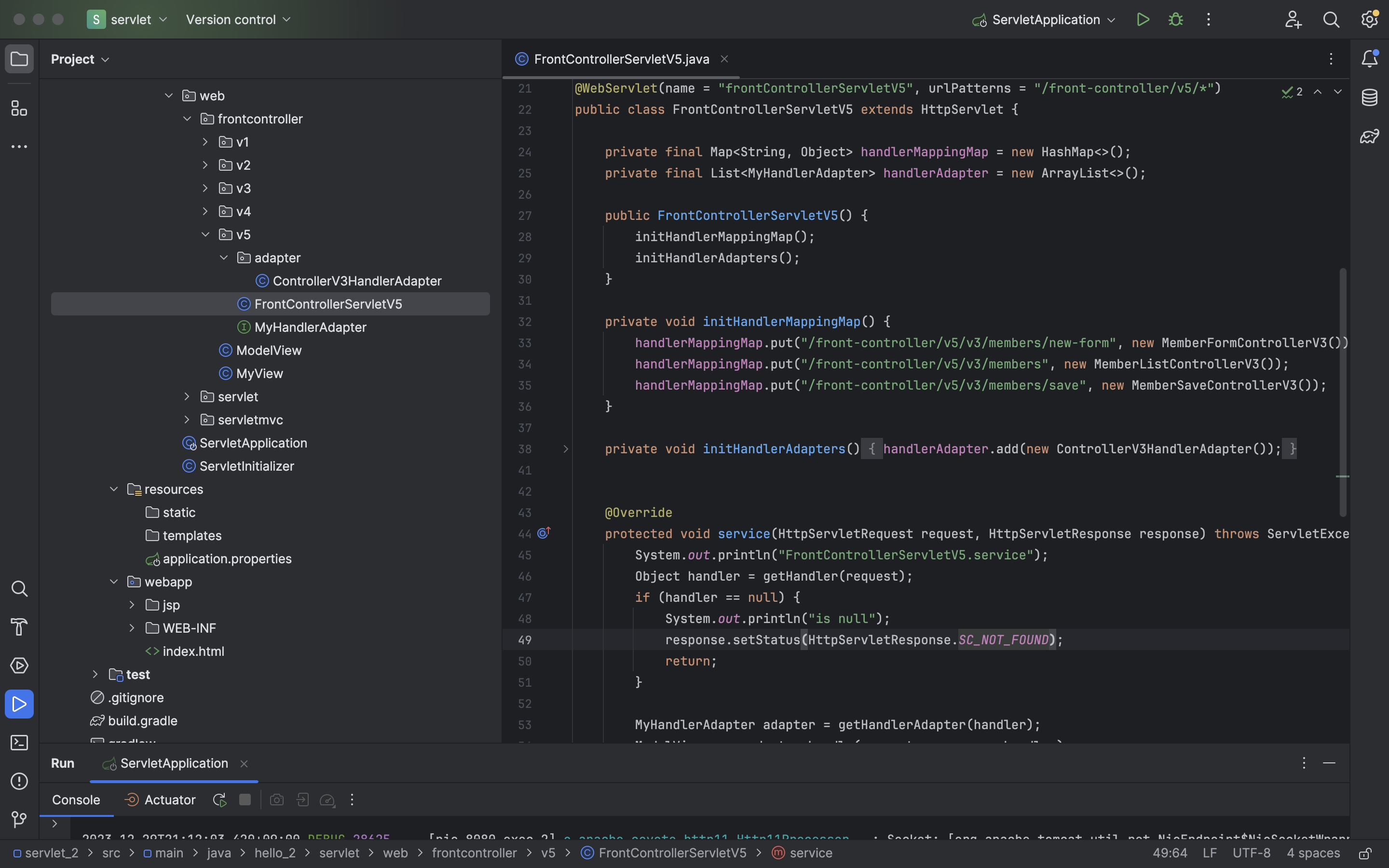Expand the test folder

pyautogui.click(x=95, y=675)
